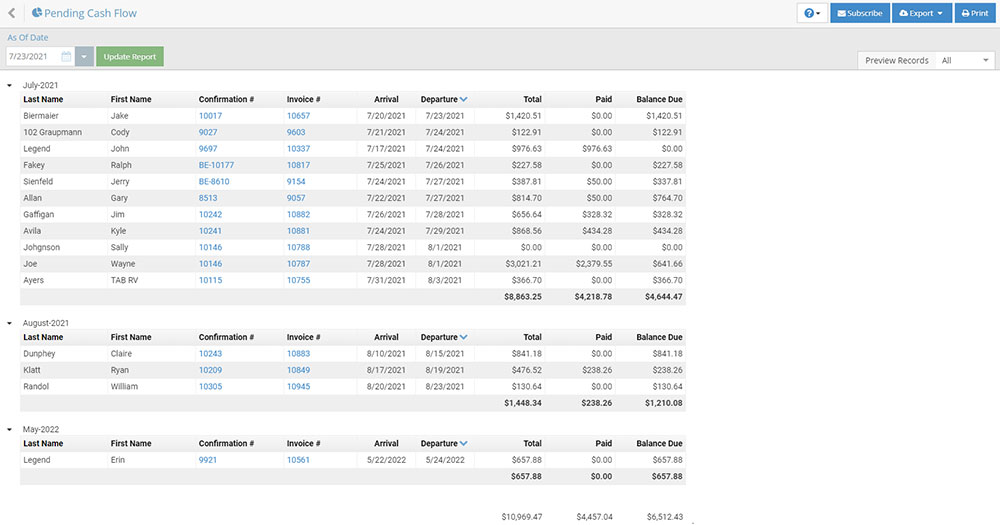Viewport: 1000px width, 525px height.
Task: Click the back arrow icon
Action: [x=11, y=14]
